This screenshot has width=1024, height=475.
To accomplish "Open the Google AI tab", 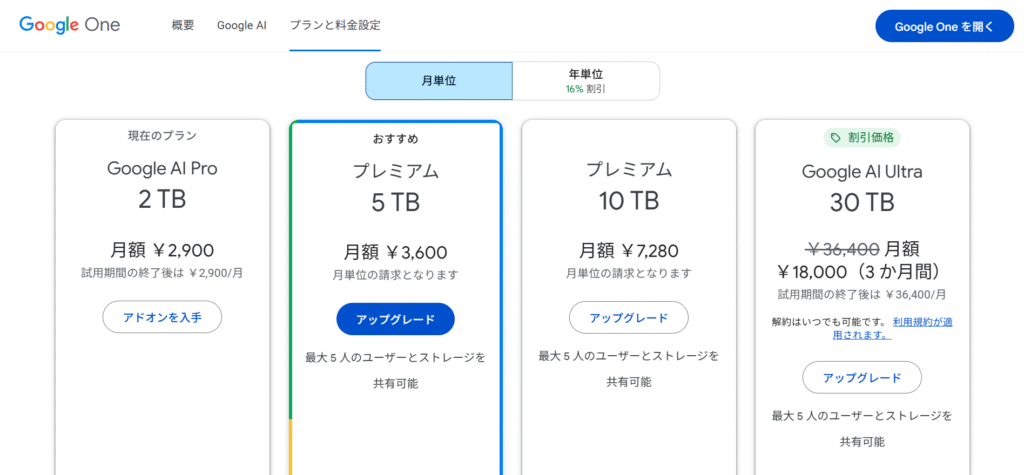I will pyautogui.click(x=242, y=25).
